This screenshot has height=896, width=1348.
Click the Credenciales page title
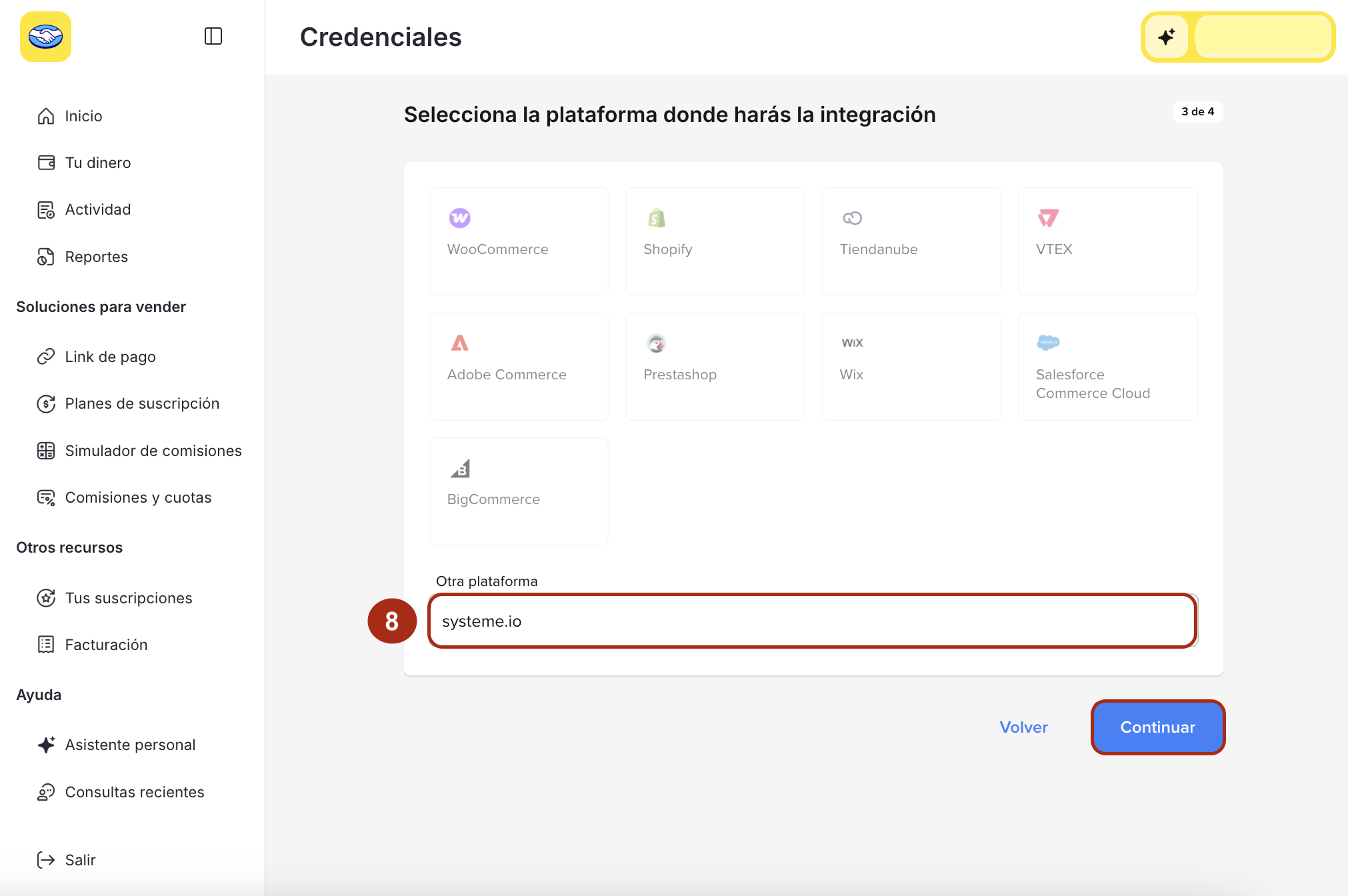pyautogui.click(x=381, y=37)
